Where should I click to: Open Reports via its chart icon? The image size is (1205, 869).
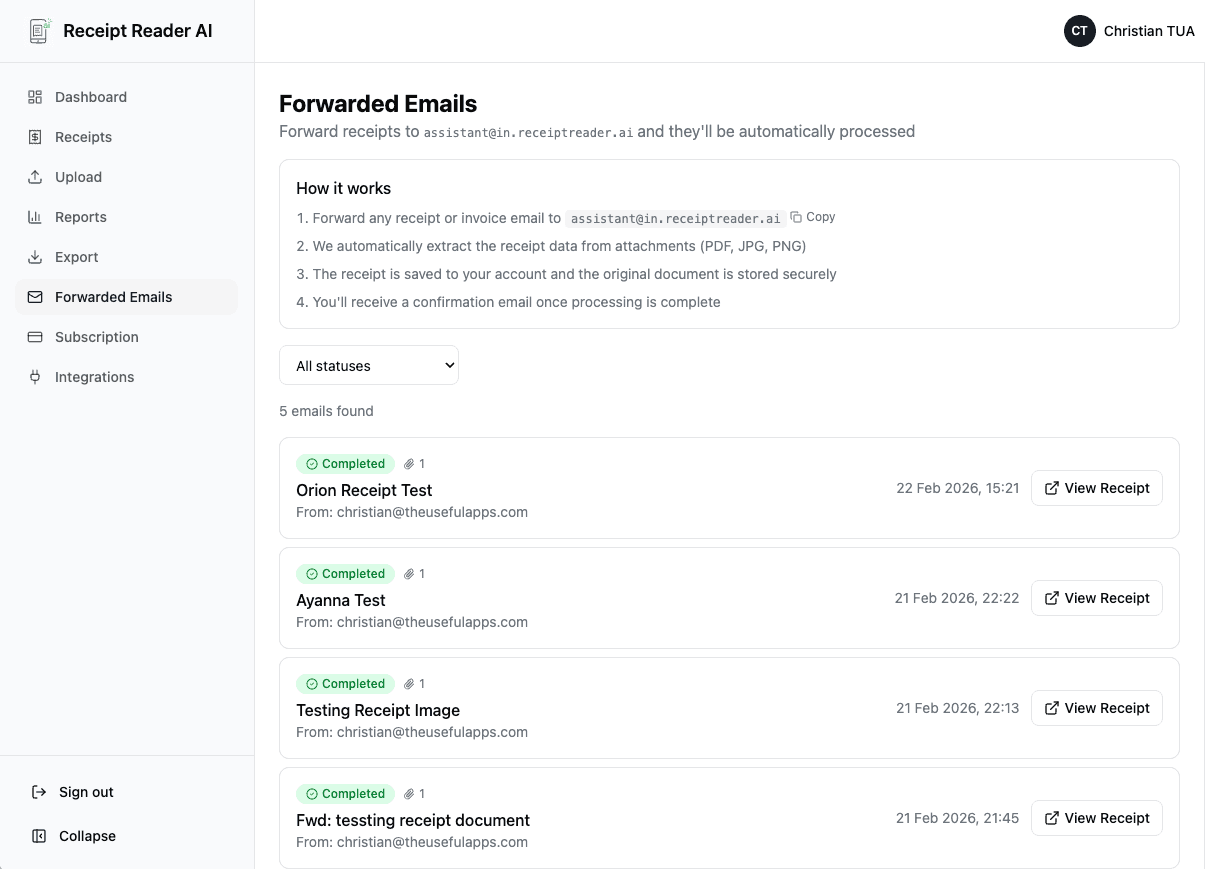point(33,217)
